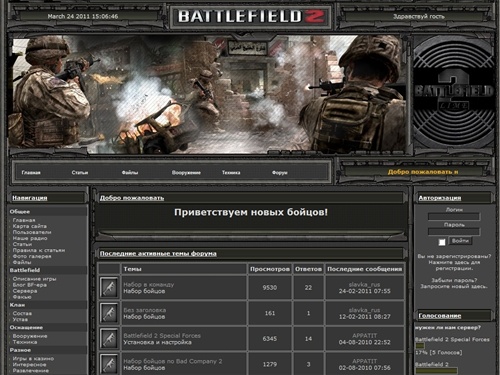This screenshot has height=375, width=500.
Task: Click the Здравствуй гость greeting
Action: click(x=419, y=16)
